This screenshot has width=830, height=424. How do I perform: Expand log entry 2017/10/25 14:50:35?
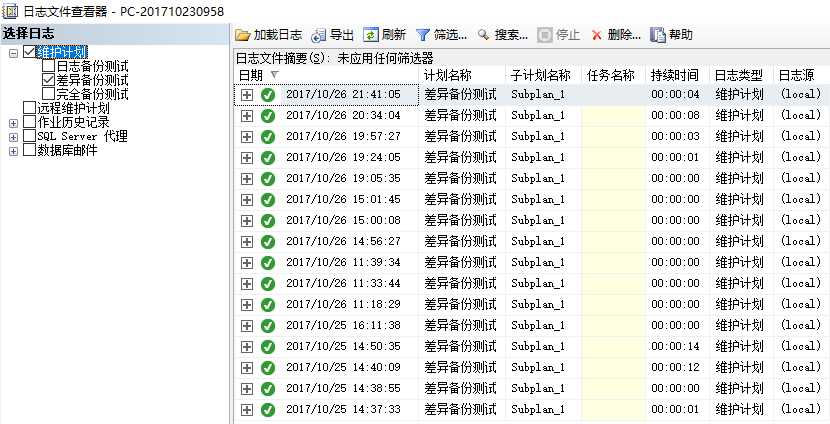point(247,347)
